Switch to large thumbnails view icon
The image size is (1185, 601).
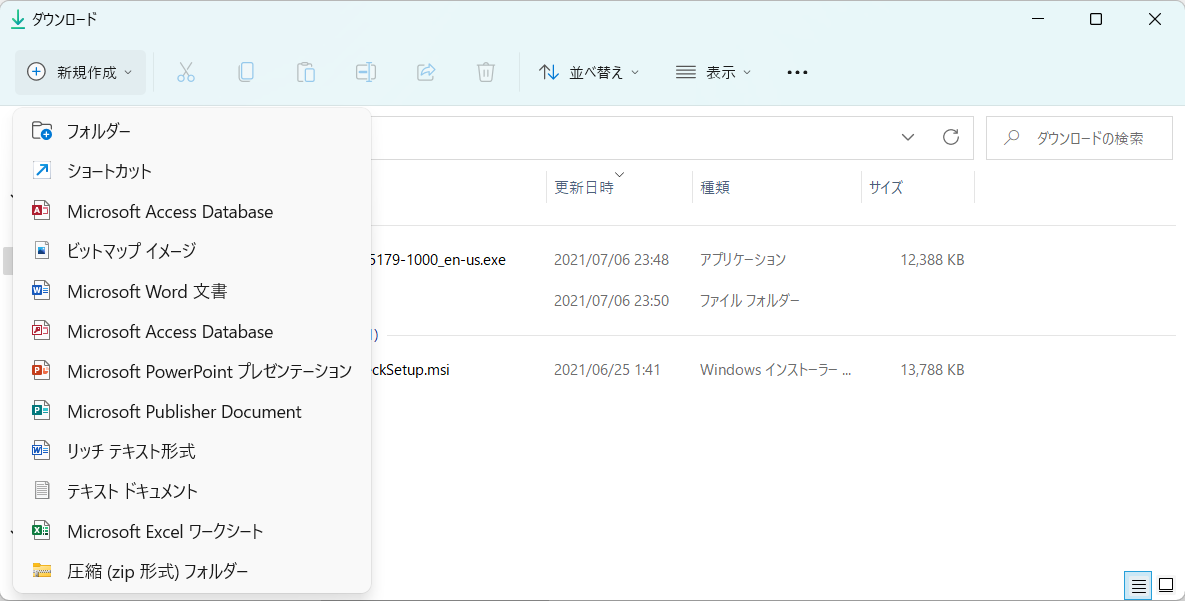pos(1166,586)
